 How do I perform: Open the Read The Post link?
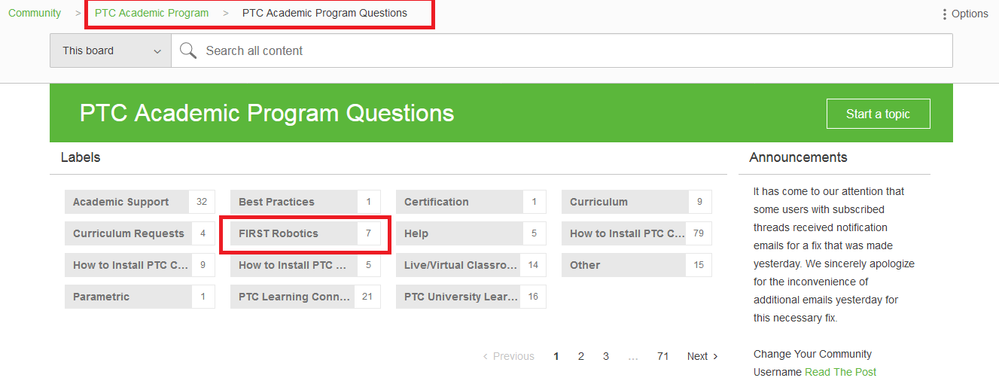840,372
